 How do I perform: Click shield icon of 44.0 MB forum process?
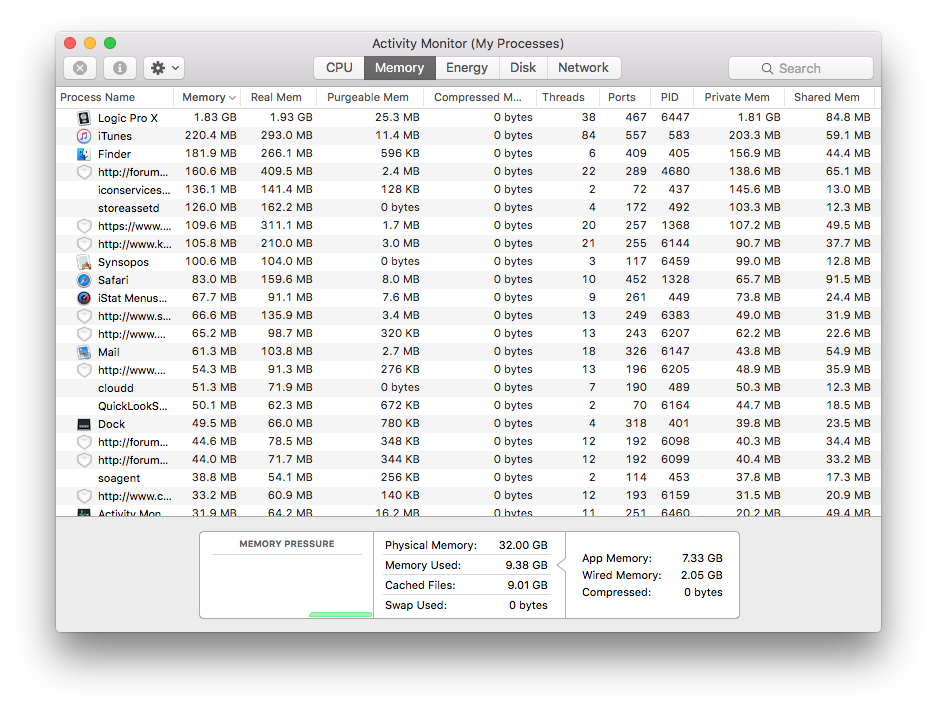(84, 460)
